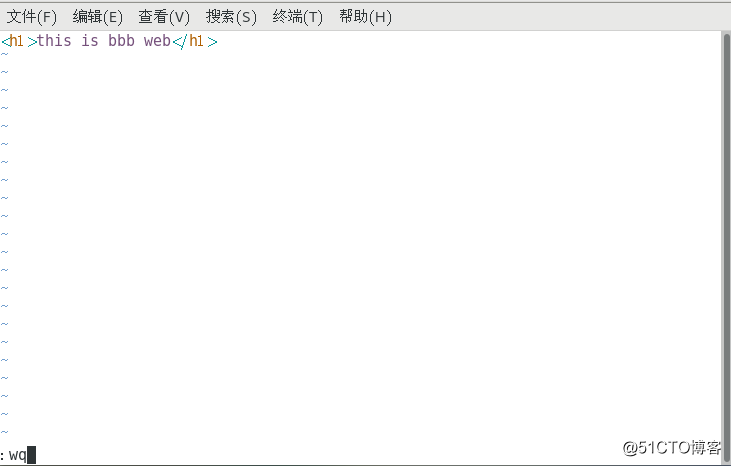The image size is (731, 466).
Task: Click the vertical scrollbar of the terminal
Action: click(726, 246)
